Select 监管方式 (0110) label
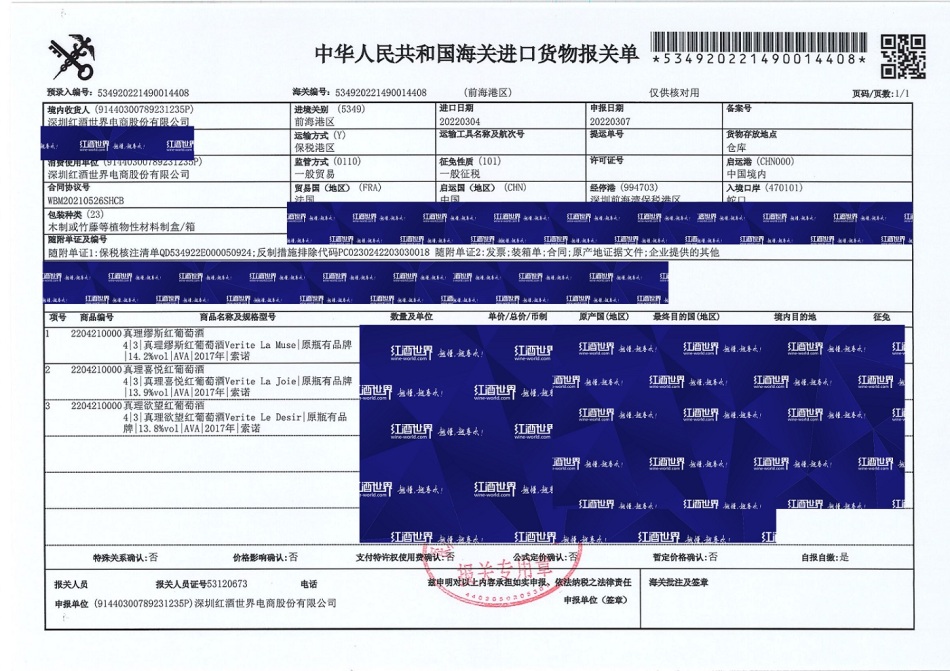 [x=327, y=162]
